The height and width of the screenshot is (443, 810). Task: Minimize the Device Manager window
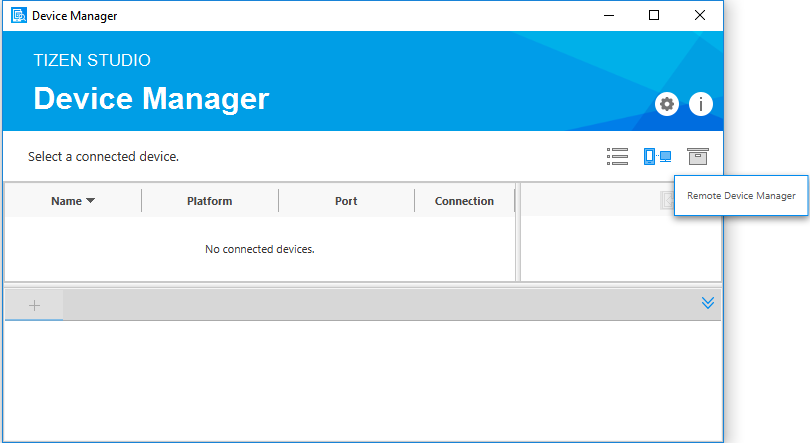click(x=608, y=15)
